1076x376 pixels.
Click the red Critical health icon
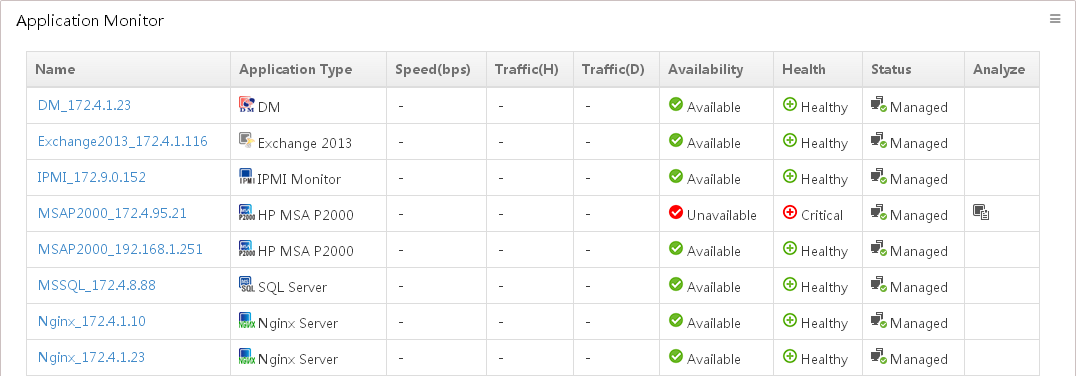click(790, 213)
